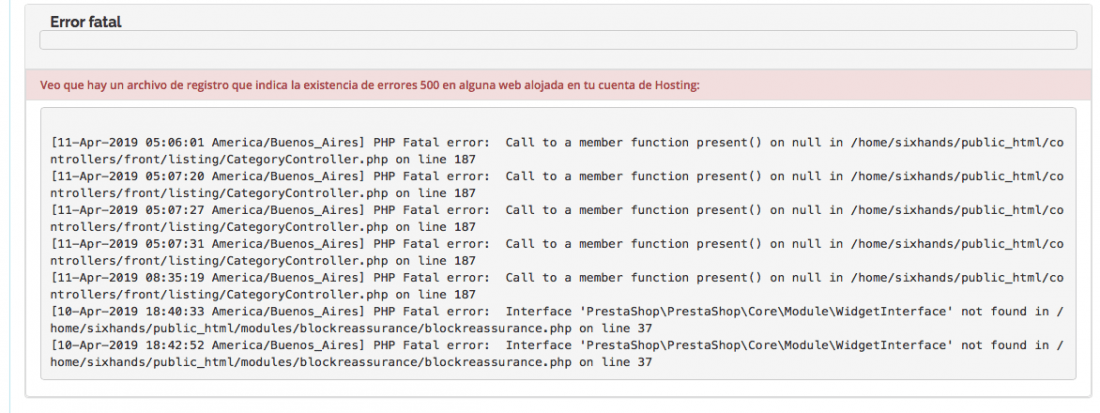Click the empty bar below Error fatal
The height and width of the screenshot is (413, 1100).
pyautogui.click(x=558, y=40)
